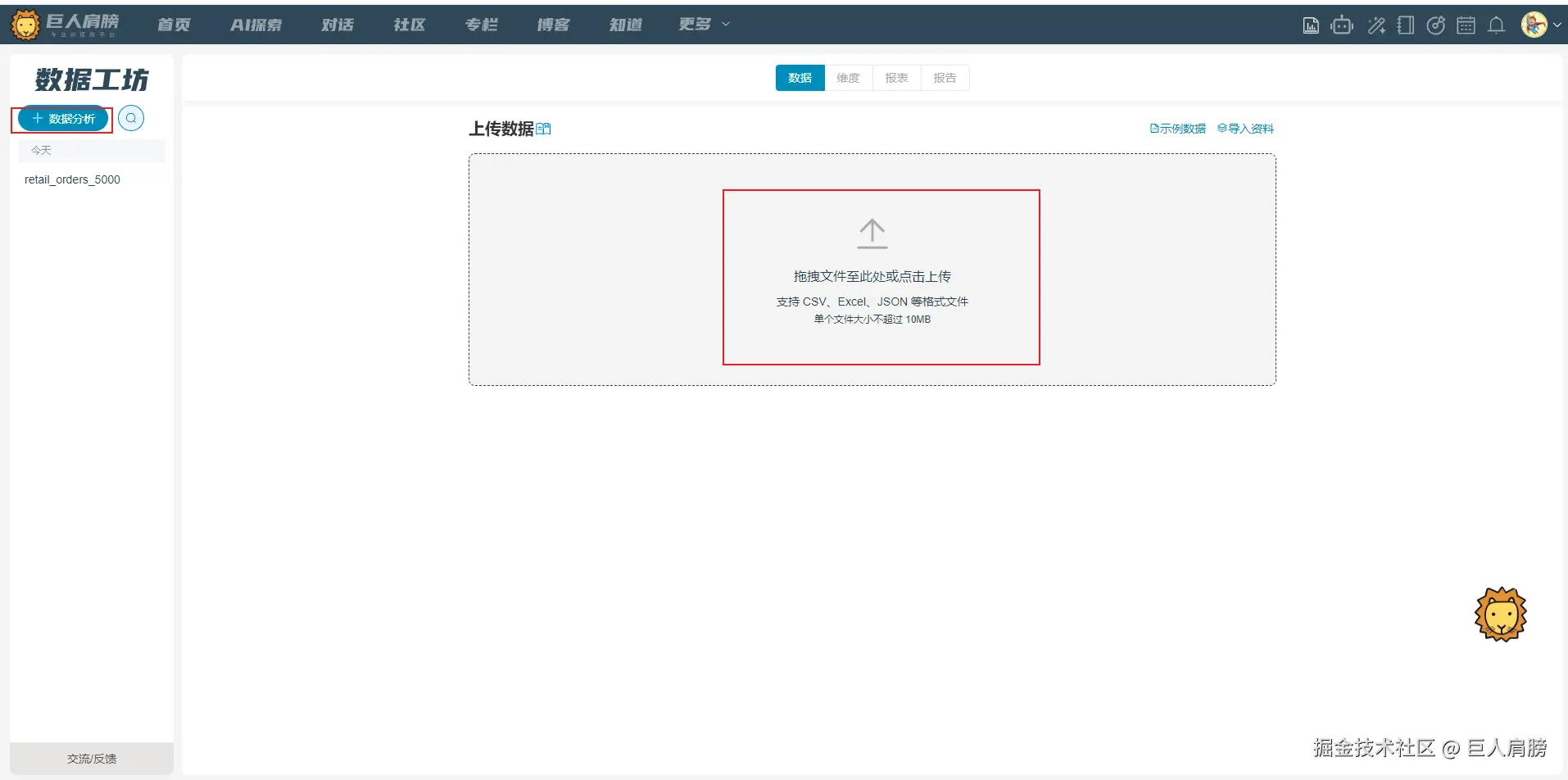
Task: Click 支持 CSV、Excel、JSON 等格式文件 text
Action: [872, 302]
